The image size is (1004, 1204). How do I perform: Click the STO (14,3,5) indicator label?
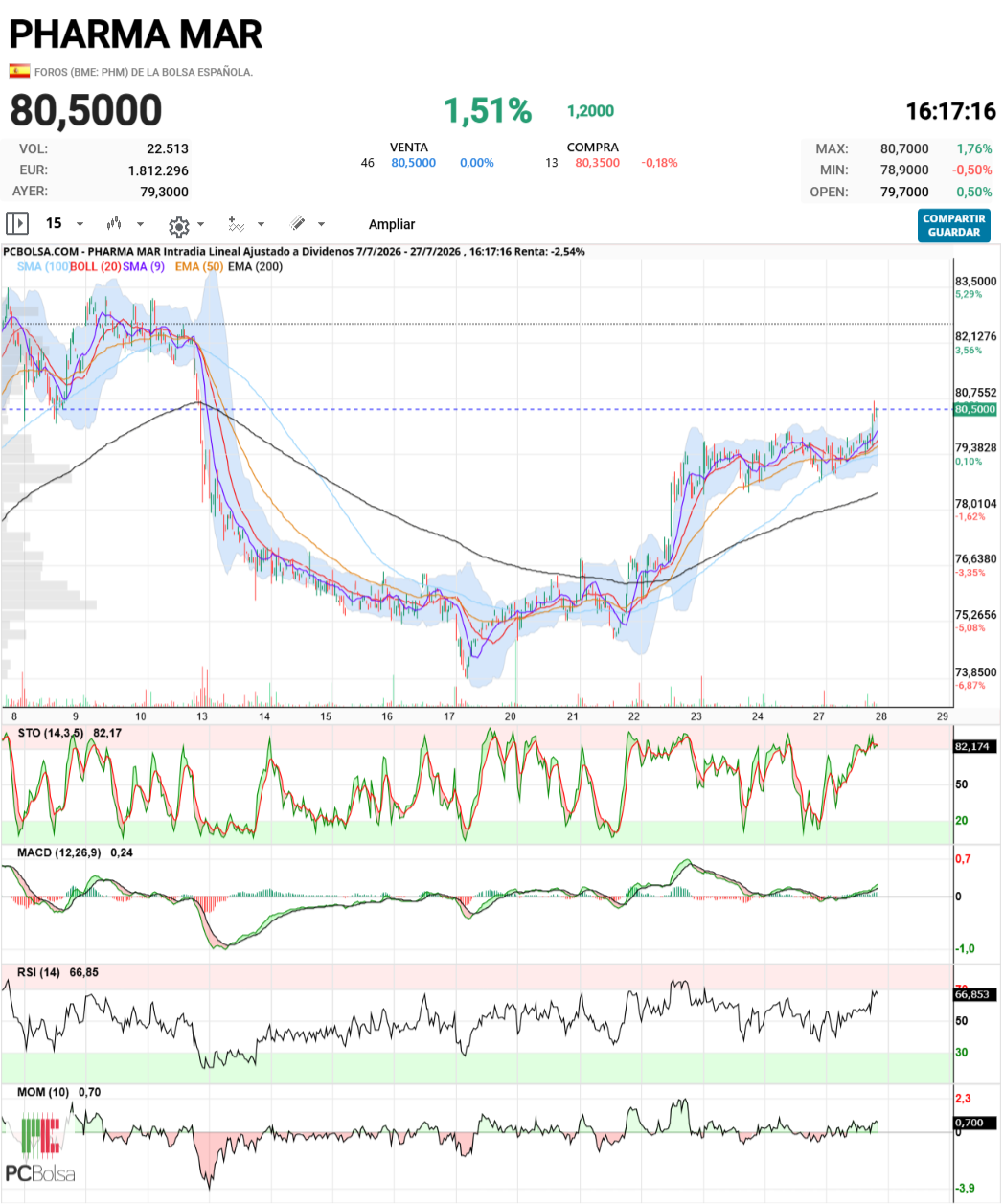click(x=51, y=733)
